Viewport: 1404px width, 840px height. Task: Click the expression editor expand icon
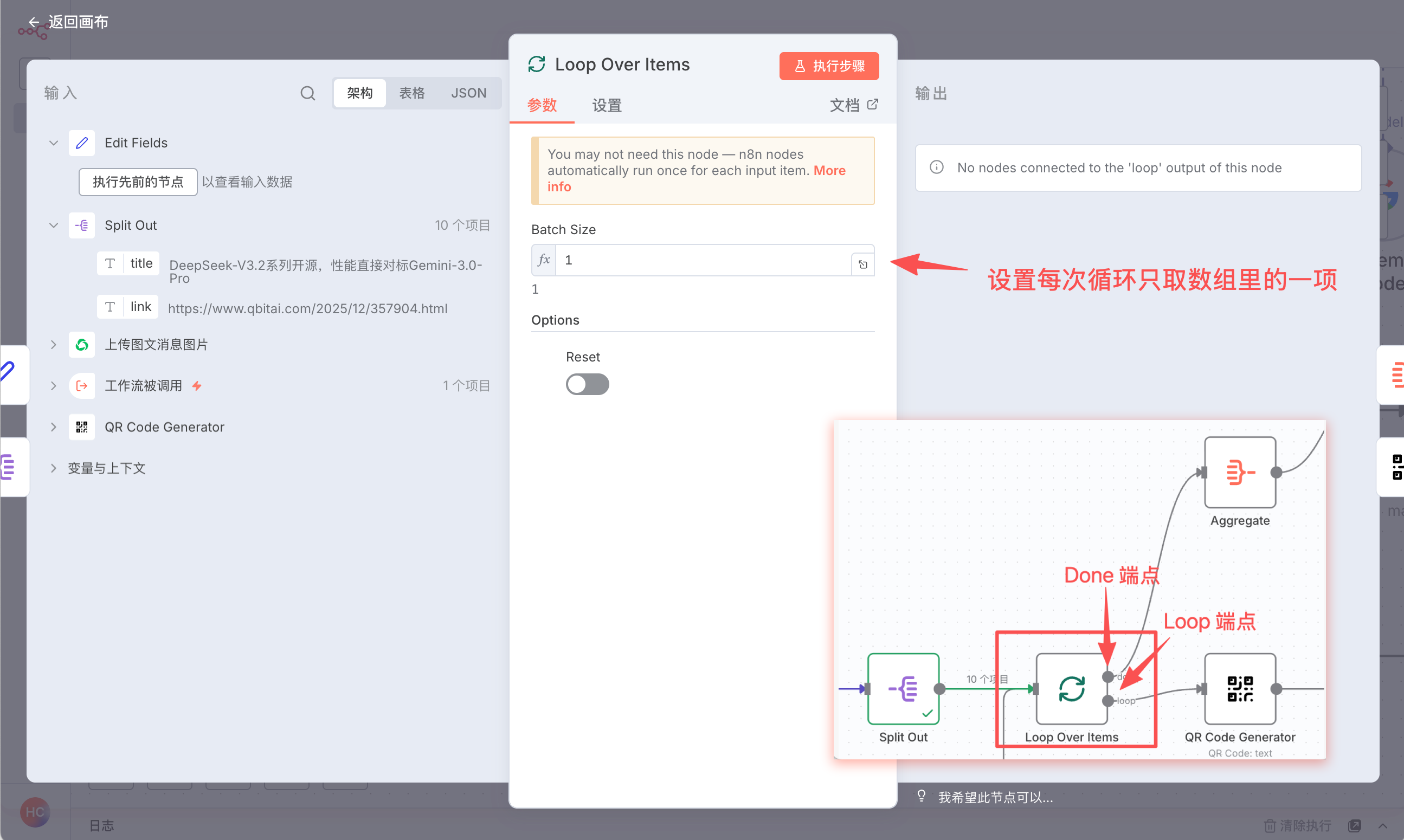pyautogui.click(x=862, y=264)
